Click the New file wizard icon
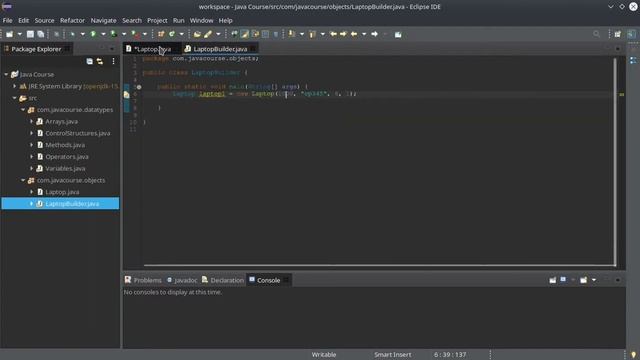This screenshot has height=360, width=640. 9,34
